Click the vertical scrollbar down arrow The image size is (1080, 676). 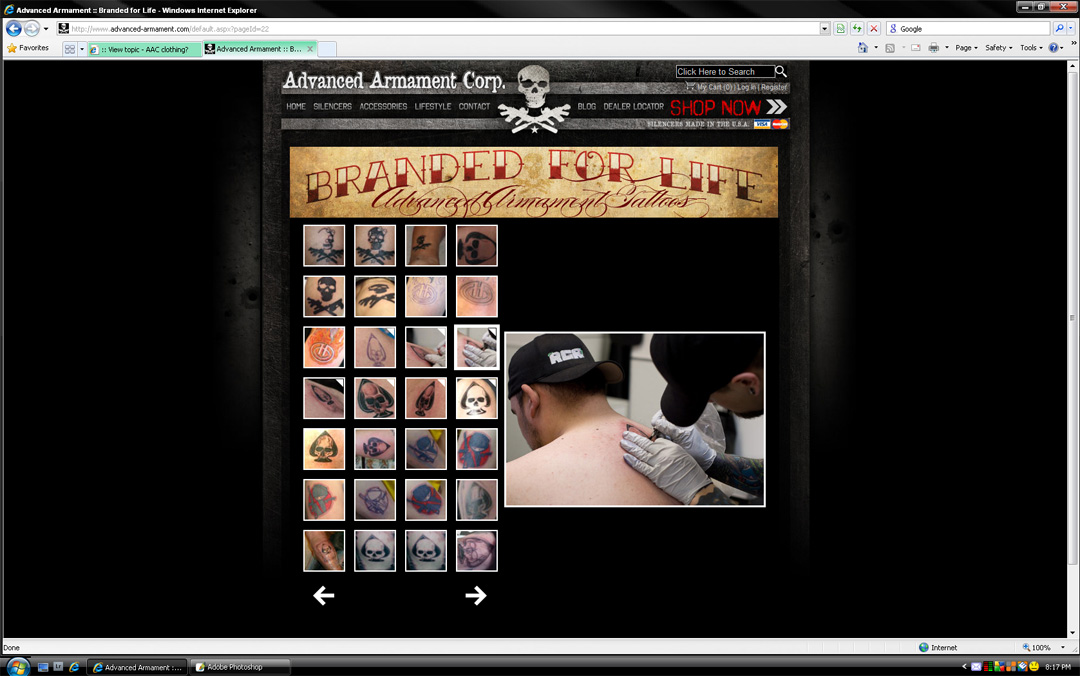(x=1072, y=633)
